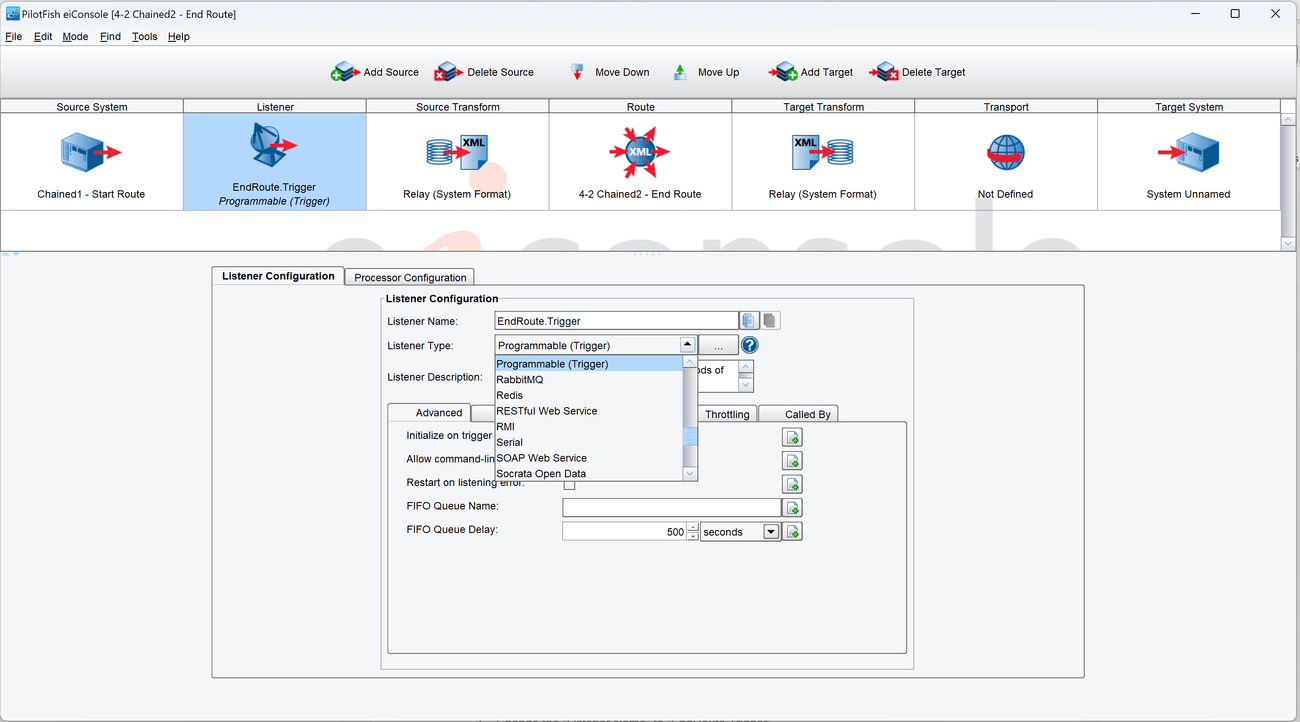Viewport: 1300px width, 722px height.
Task: Select the Not Defined transport globe icon
Action: 1006,153
